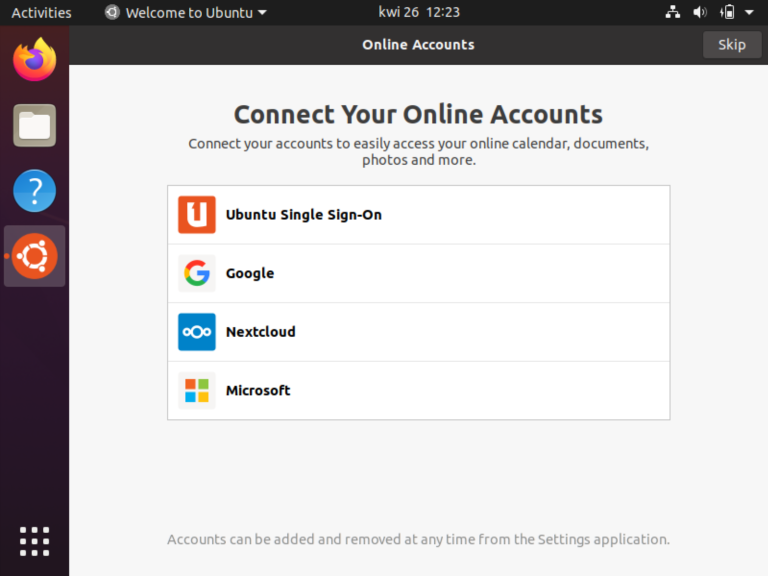Open the Activities overview
The width and height of the screenshot is (768, 576).
(41, 12)
